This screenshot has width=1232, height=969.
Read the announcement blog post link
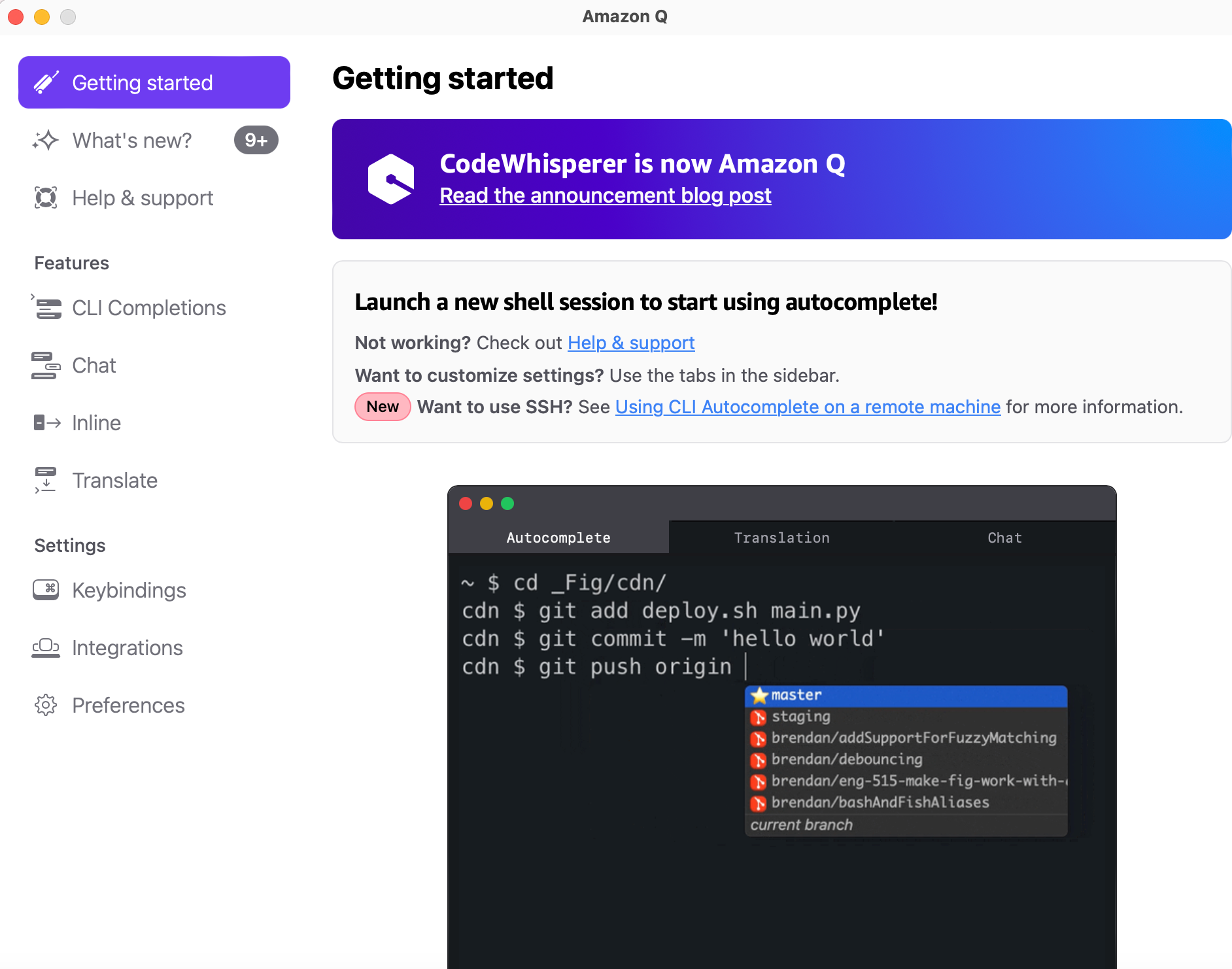click(606, 195)
